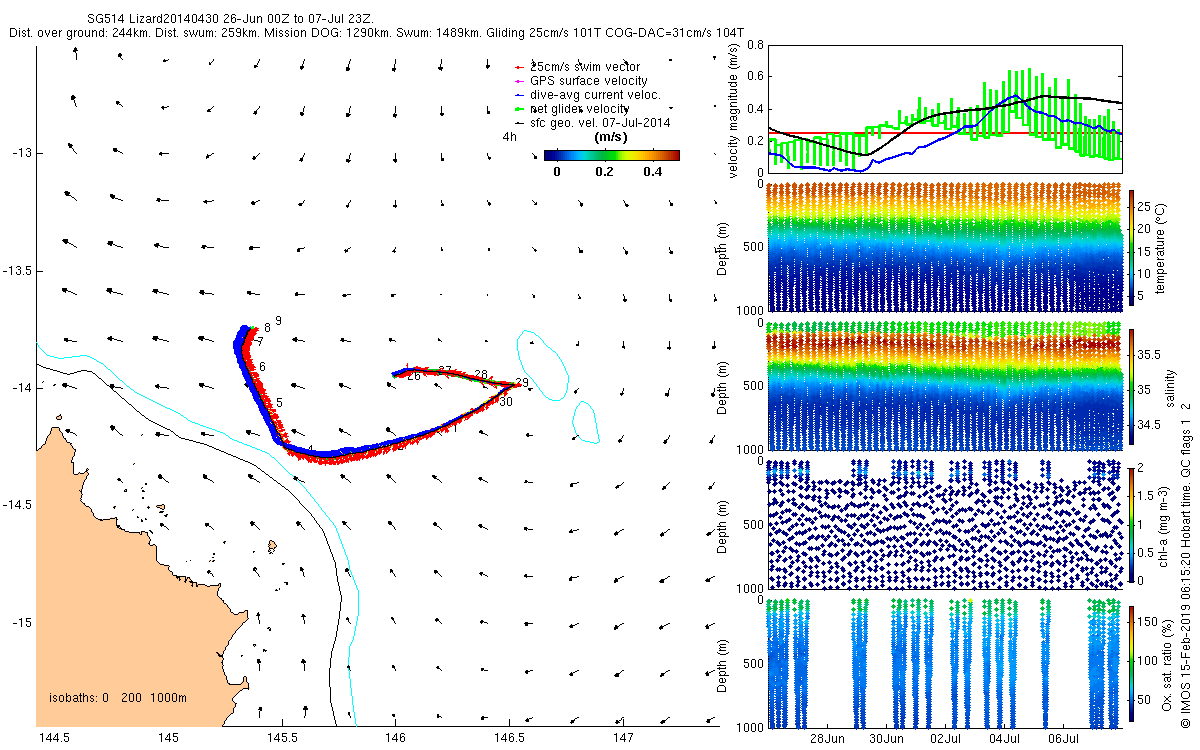Select 'sfc geo. vel. 07-Jul-2014' legend text

pyautogui.click(x=600, y=123)
